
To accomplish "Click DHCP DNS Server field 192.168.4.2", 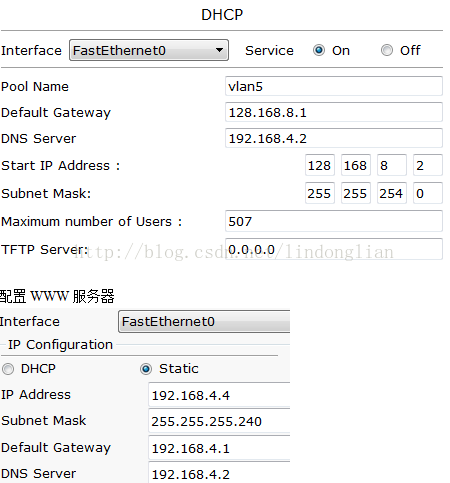I will 334,138.
